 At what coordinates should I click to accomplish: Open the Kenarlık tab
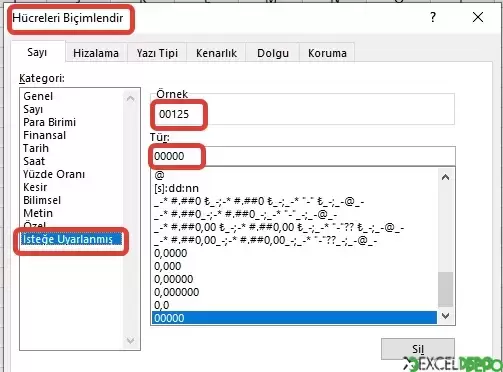coord(216,53)
